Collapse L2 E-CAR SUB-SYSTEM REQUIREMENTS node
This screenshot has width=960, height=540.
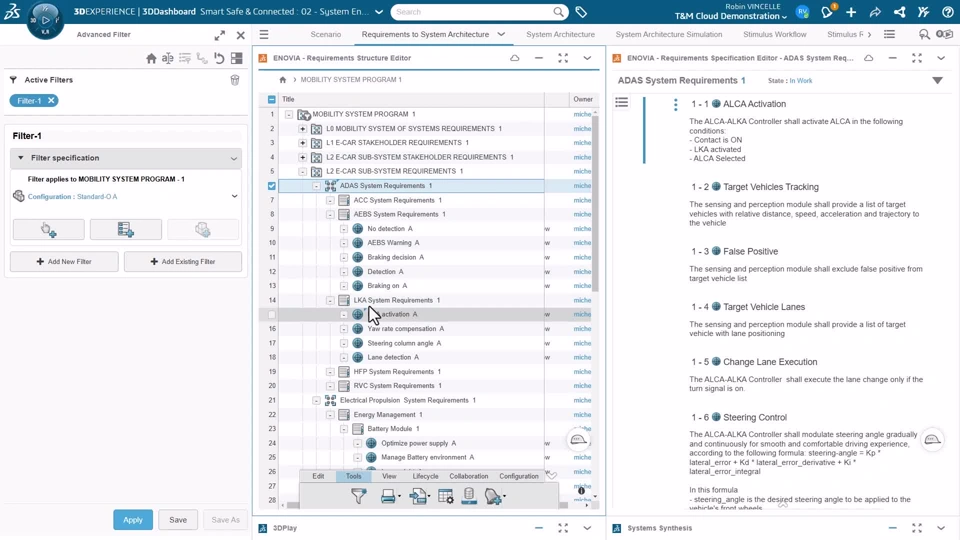coord(302,171)
